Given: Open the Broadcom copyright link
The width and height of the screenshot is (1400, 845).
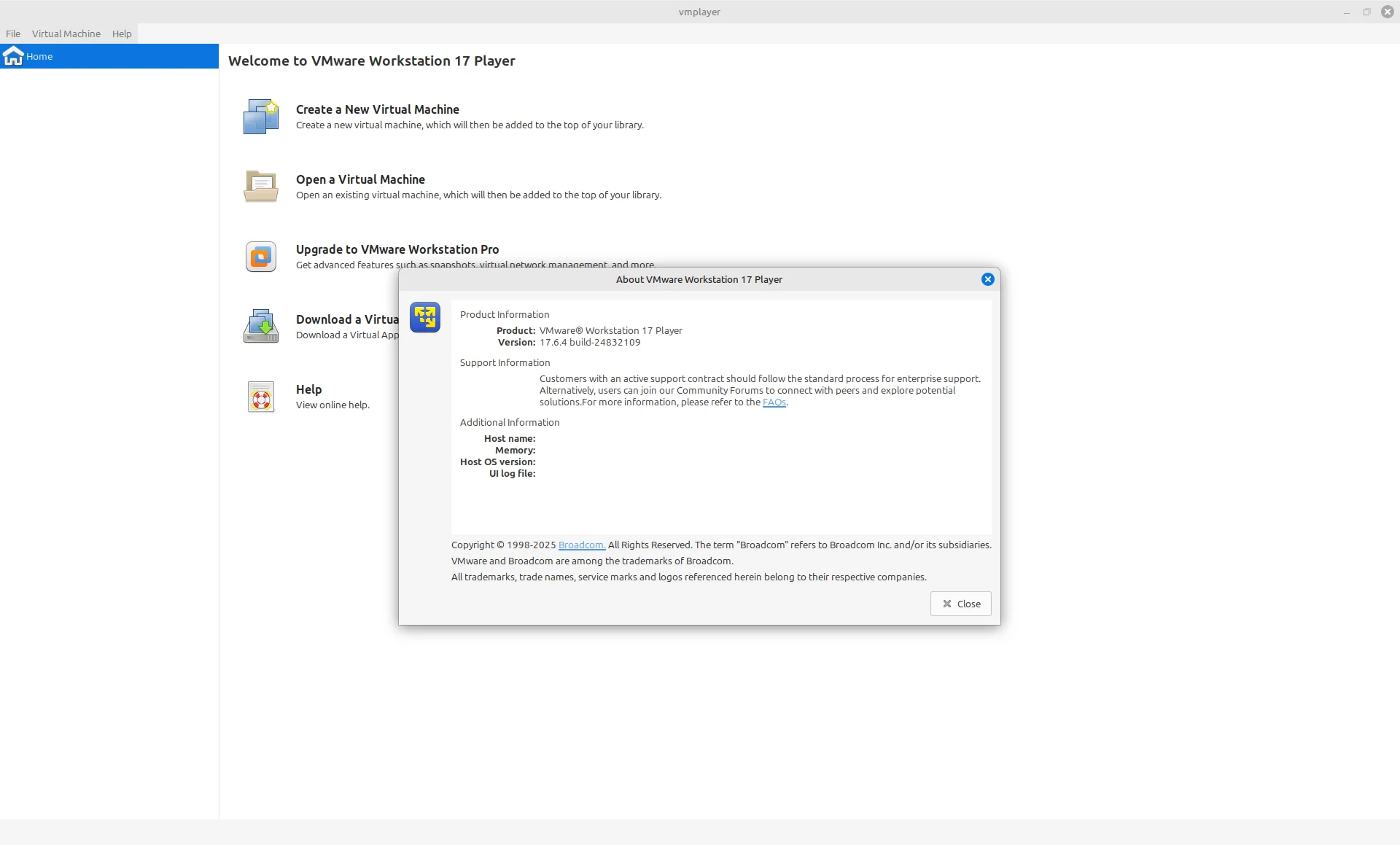Looking at the screenshot, I should click(x=581, y=545).
